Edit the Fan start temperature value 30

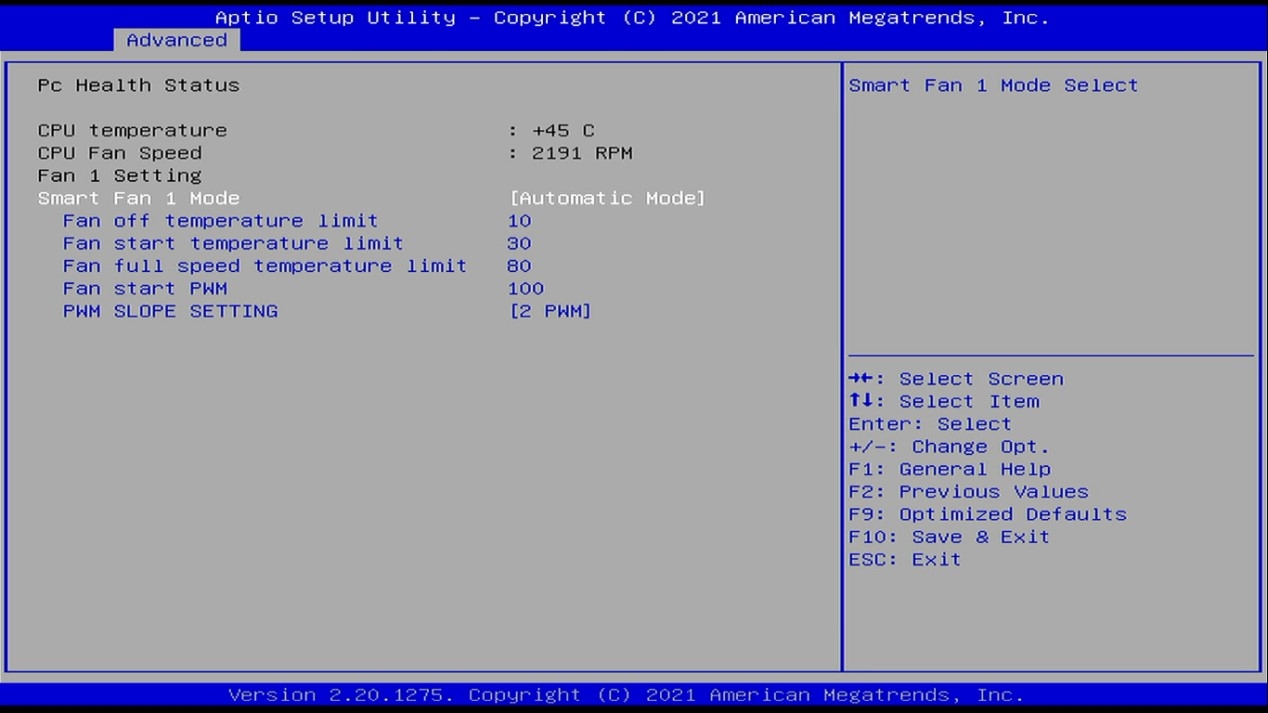pyautogui.click(x=519, y=244)
